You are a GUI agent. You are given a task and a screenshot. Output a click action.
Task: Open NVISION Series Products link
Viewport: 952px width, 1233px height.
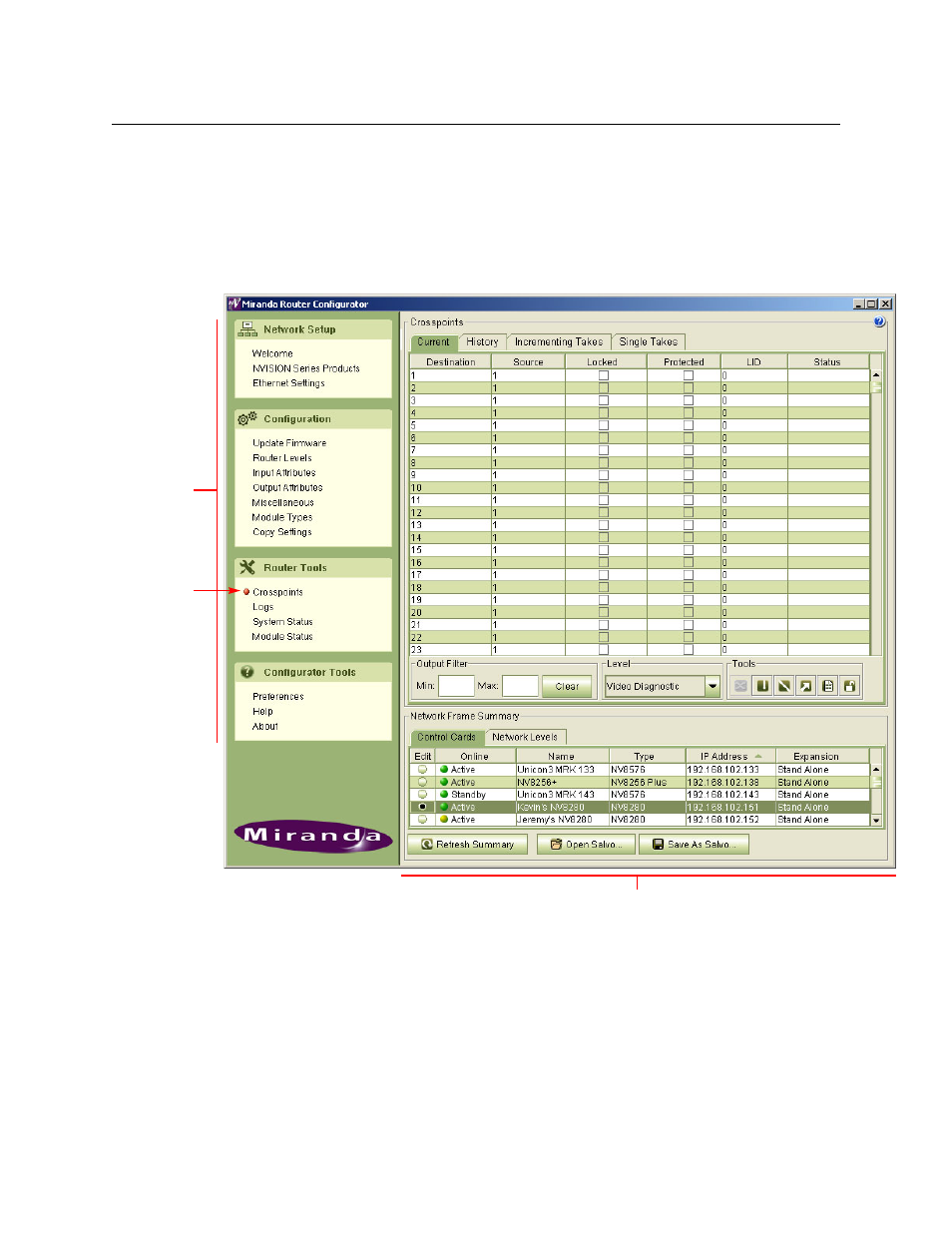coord(305,368)
